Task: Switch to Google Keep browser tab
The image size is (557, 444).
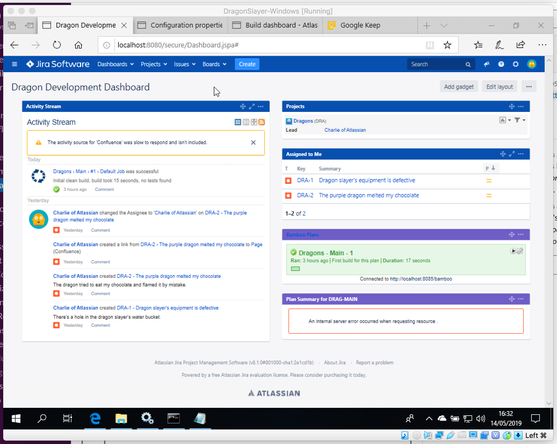Action: [369, 25]
